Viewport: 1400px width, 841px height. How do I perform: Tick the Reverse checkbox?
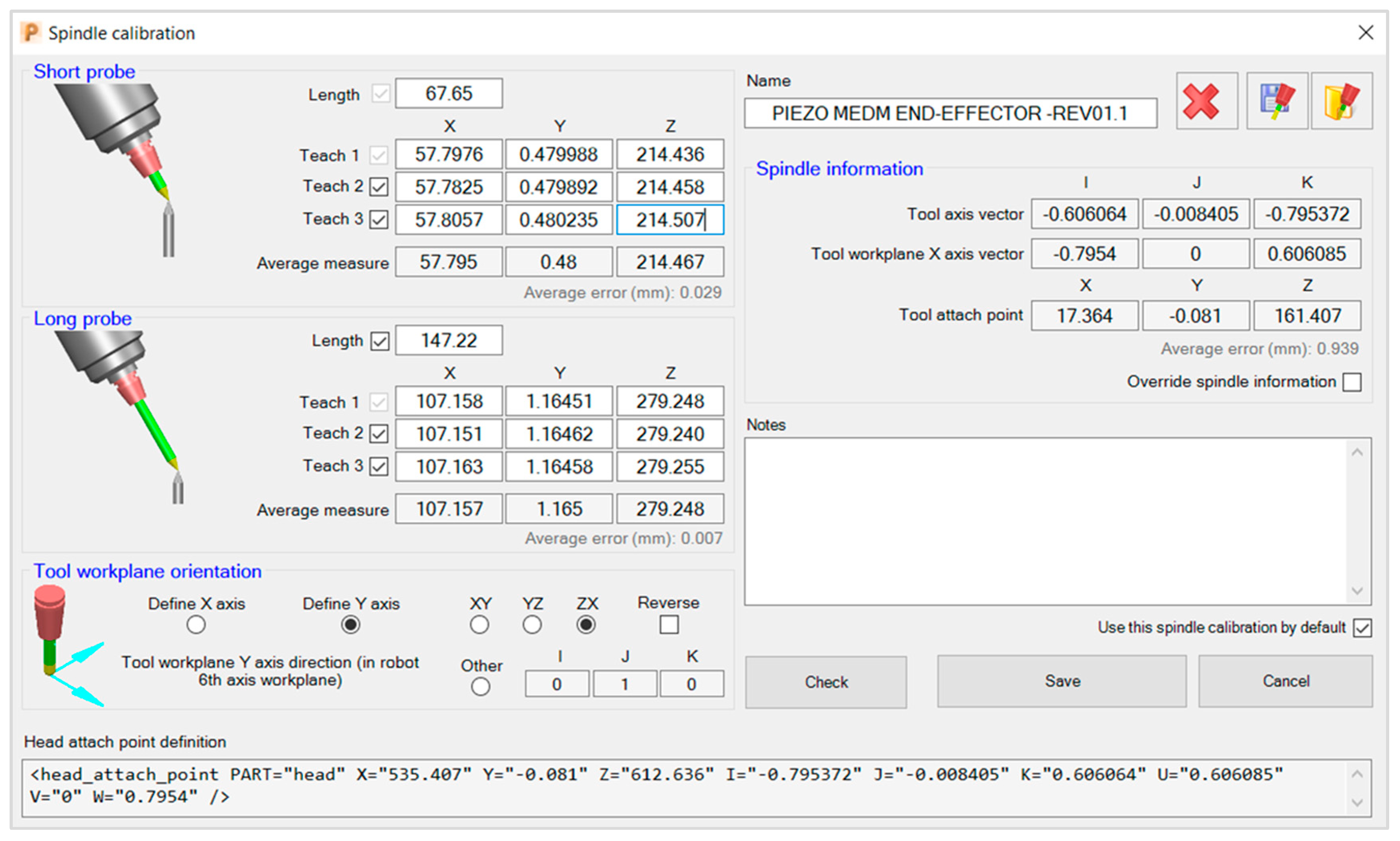669,625
